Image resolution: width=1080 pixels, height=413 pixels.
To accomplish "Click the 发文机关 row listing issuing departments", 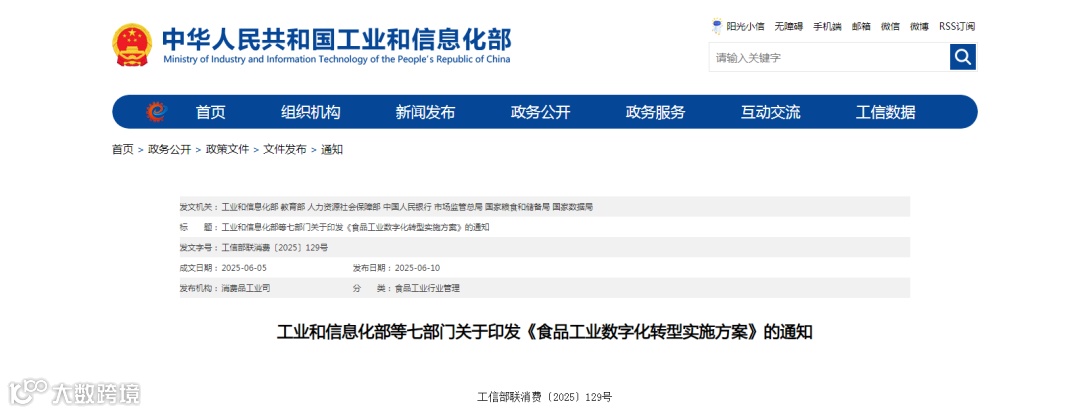I will [545, 206].
